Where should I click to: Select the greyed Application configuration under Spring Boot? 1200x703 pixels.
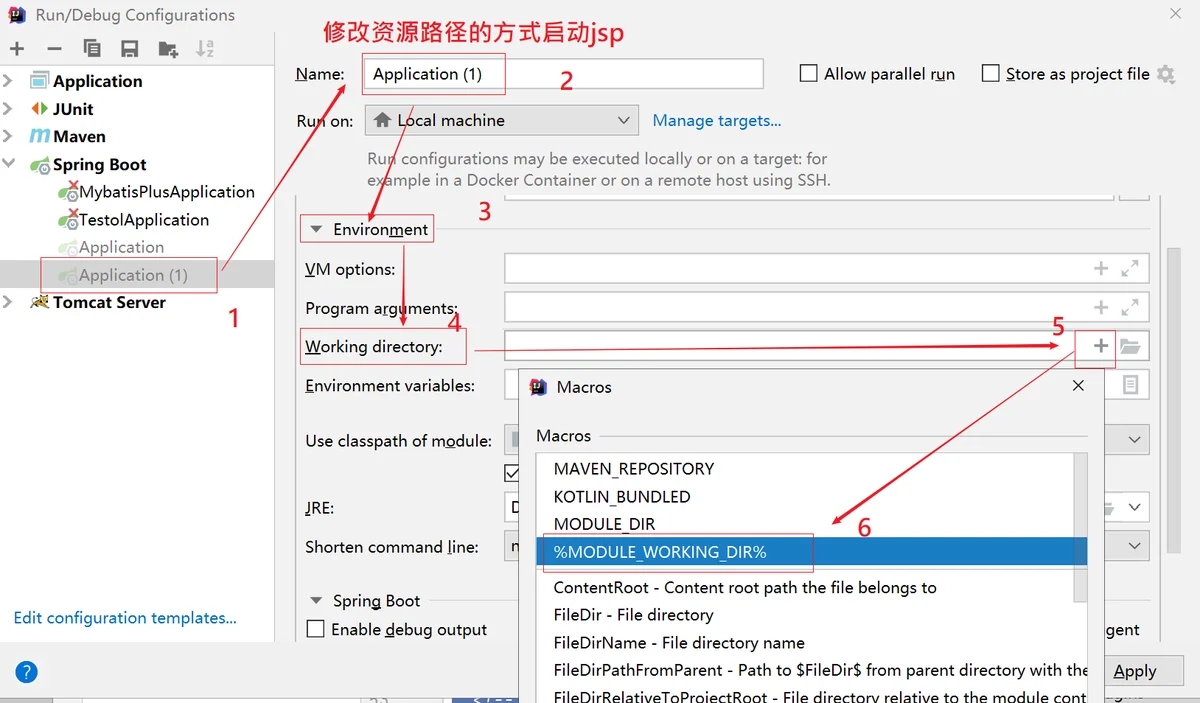111,247
